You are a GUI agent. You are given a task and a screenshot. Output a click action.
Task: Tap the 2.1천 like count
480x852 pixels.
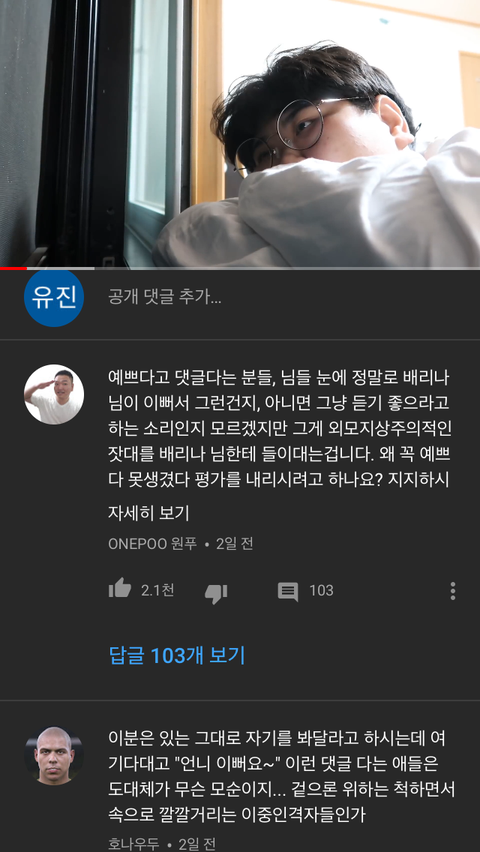coord(158,591)
